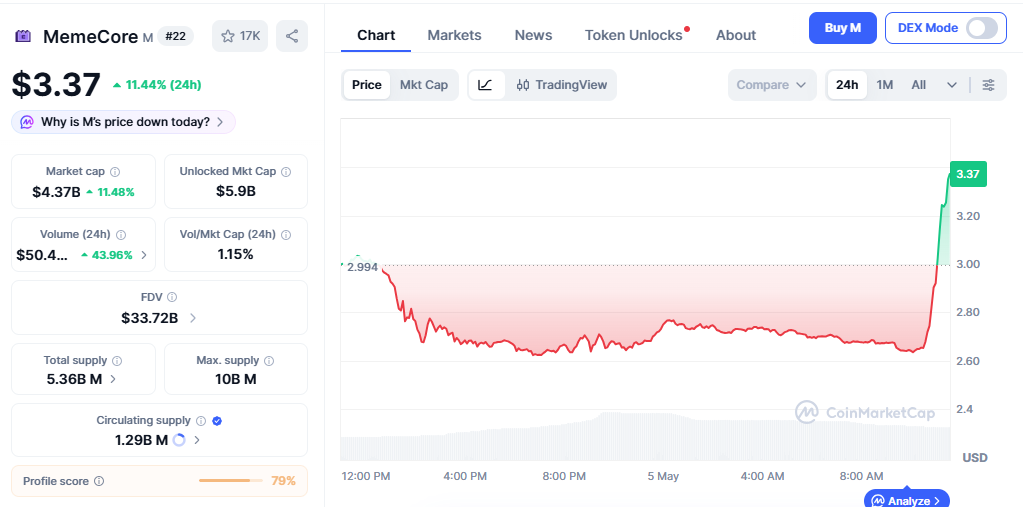1023x507 pixels.
Task: Click the 79% profile score value
Action: point(283,481)
